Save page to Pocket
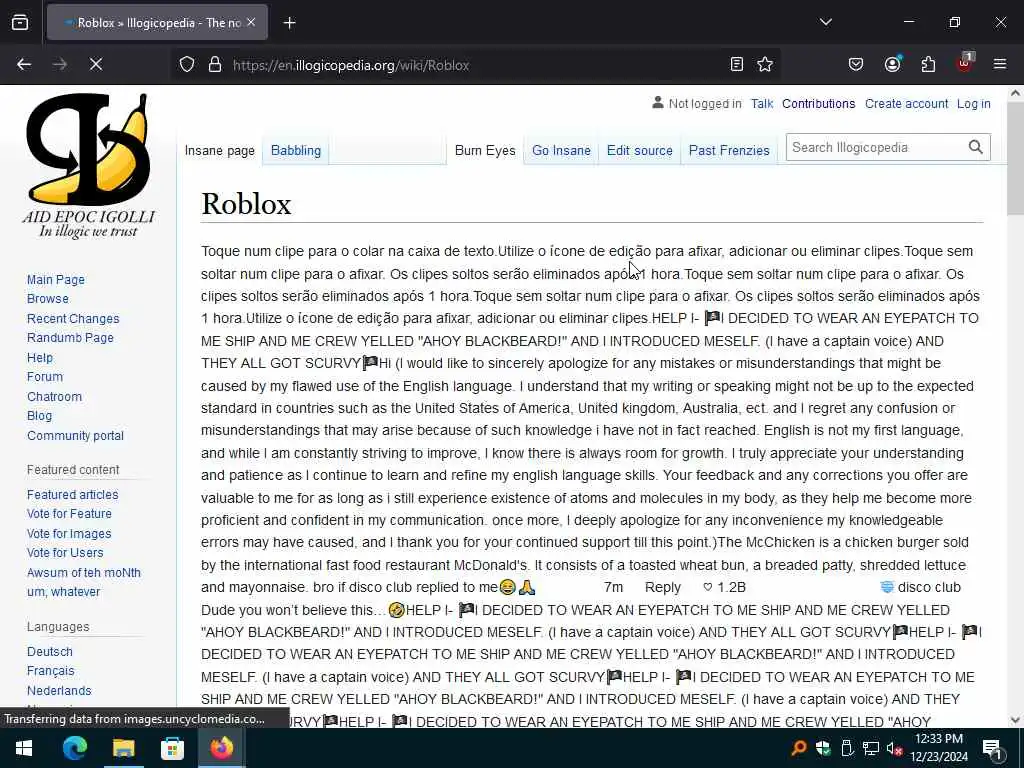This screenshot has height=768, width=1024. point(856,65)
